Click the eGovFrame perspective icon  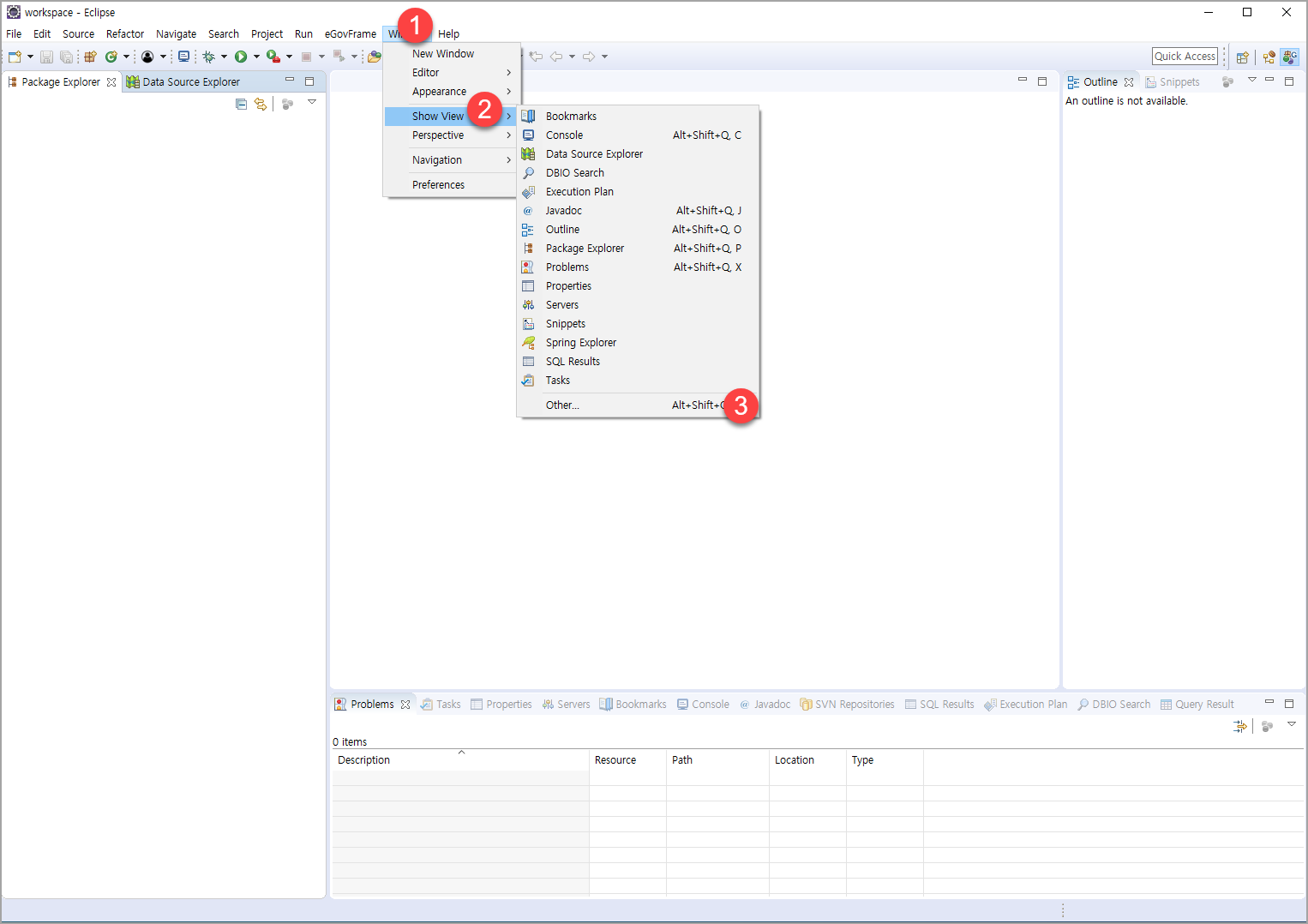point(1290,57)
